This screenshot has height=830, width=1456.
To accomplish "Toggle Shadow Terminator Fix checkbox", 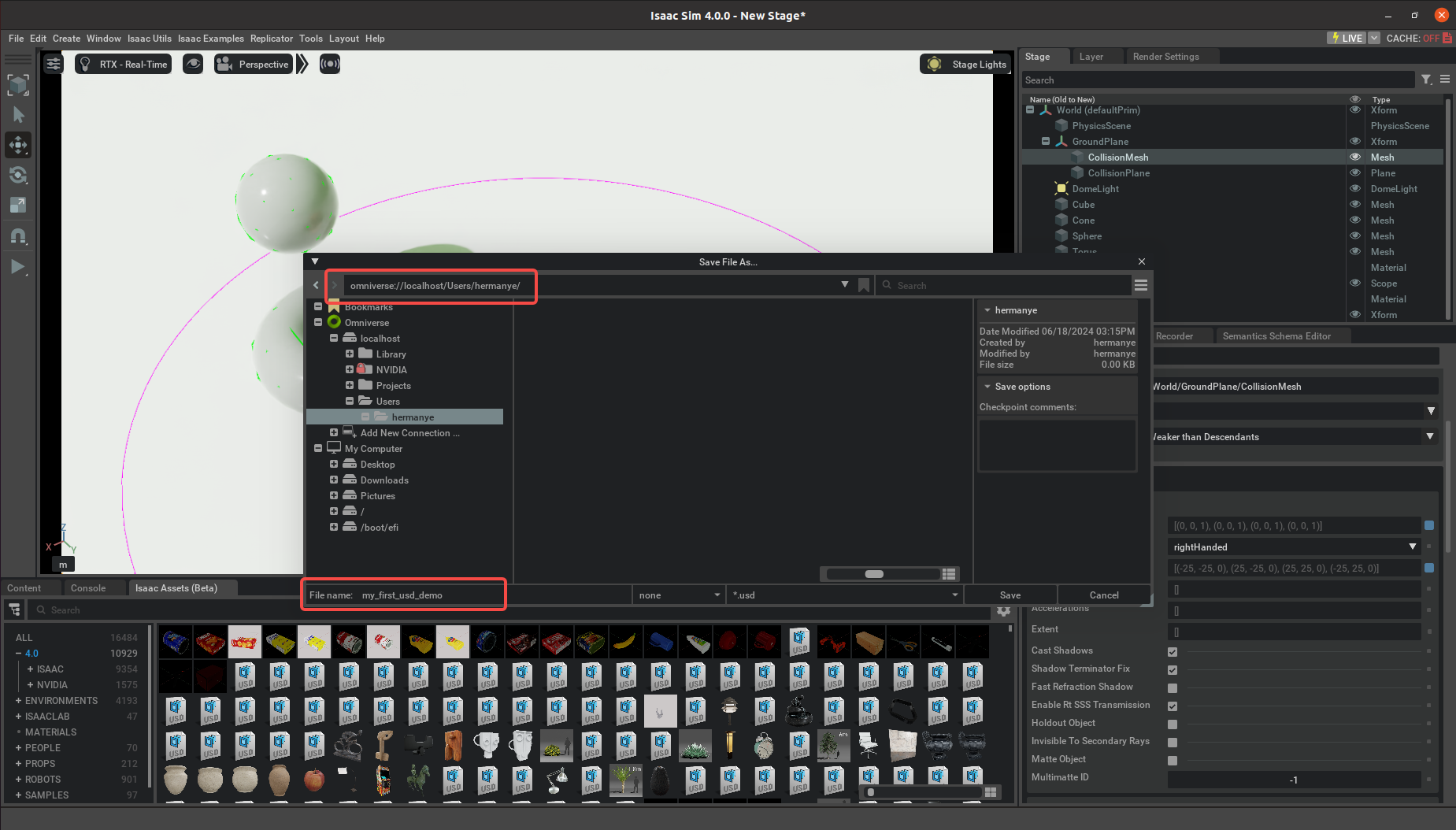I will pos(1173,670).
